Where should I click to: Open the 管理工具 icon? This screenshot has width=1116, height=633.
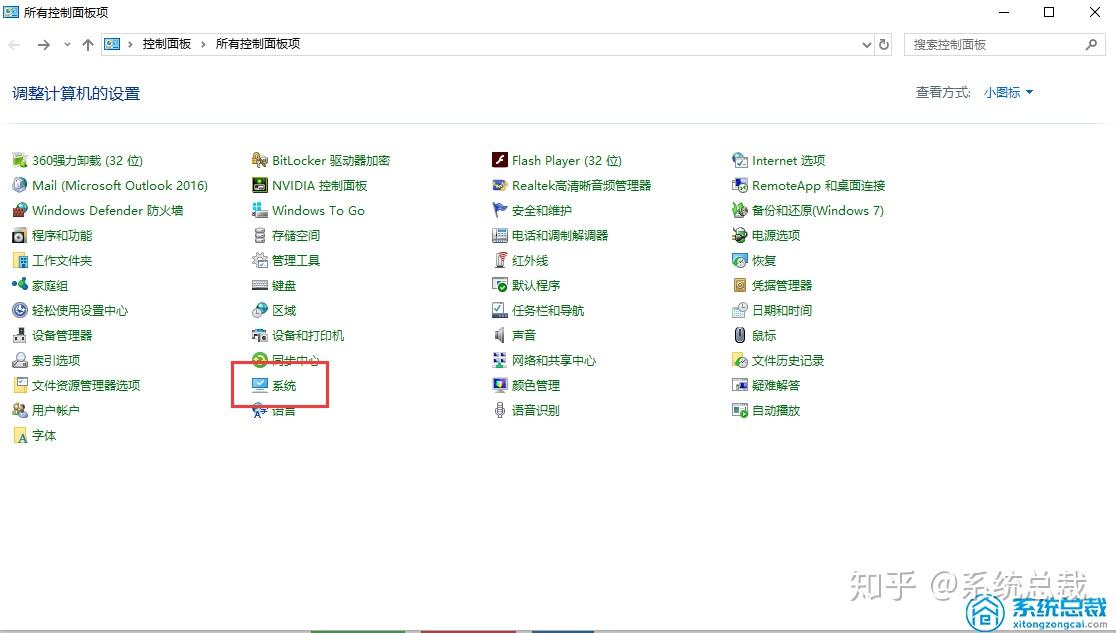click(x=260, y=261)
